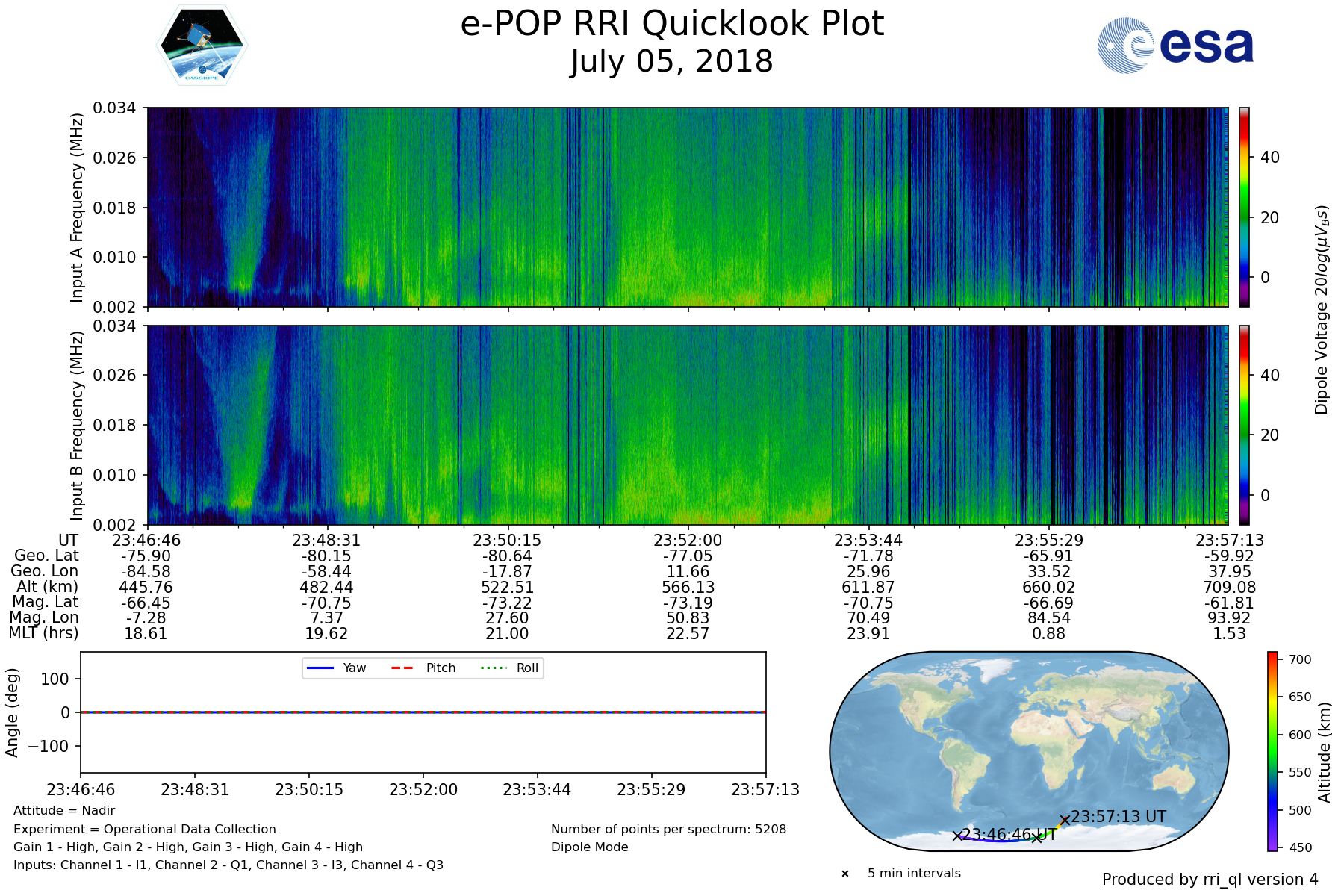
Task: Click the color bar beside Input A spectrogram
Action: (x=1244, y=207)
